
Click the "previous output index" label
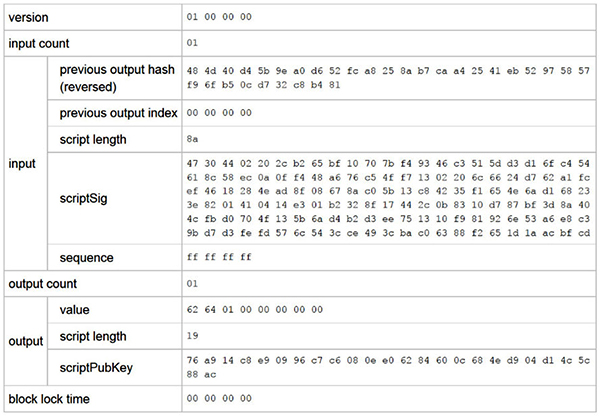(118, 112)
